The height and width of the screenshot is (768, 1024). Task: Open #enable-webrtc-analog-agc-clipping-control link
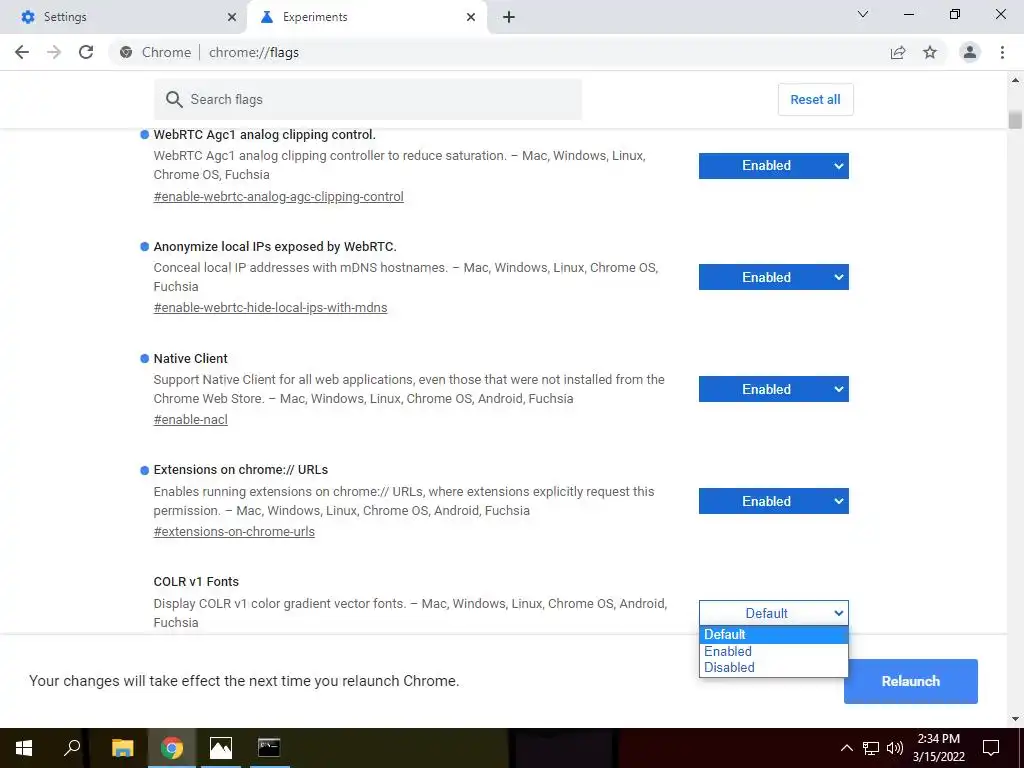[278, 197]
